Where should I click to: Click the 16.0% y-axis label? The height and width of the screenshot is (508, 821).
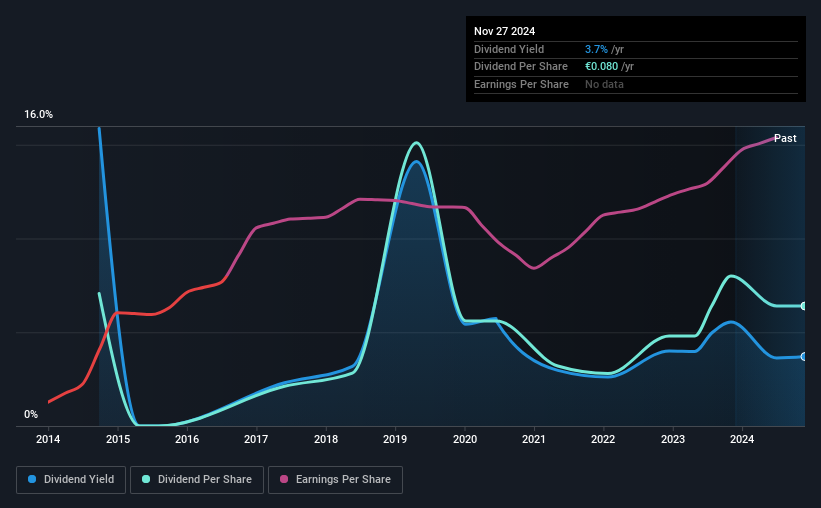pyautogui.click(x=38, y=115)
